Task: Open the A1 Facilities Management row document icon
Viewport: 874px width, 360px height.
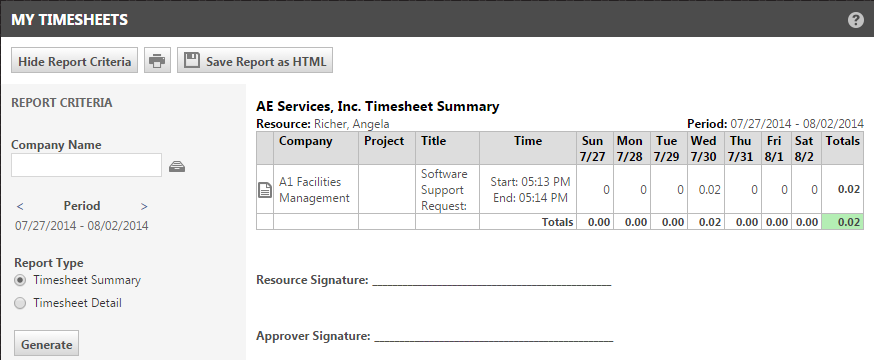Action: pos(265,191)
